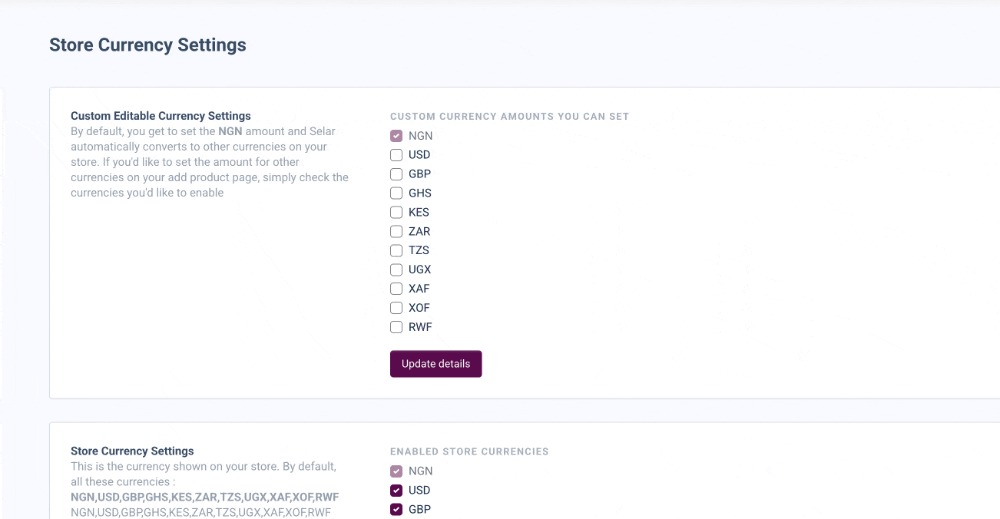Click NGN under enabled store currencies
The image size is (1000, 519).
point(396,471)
